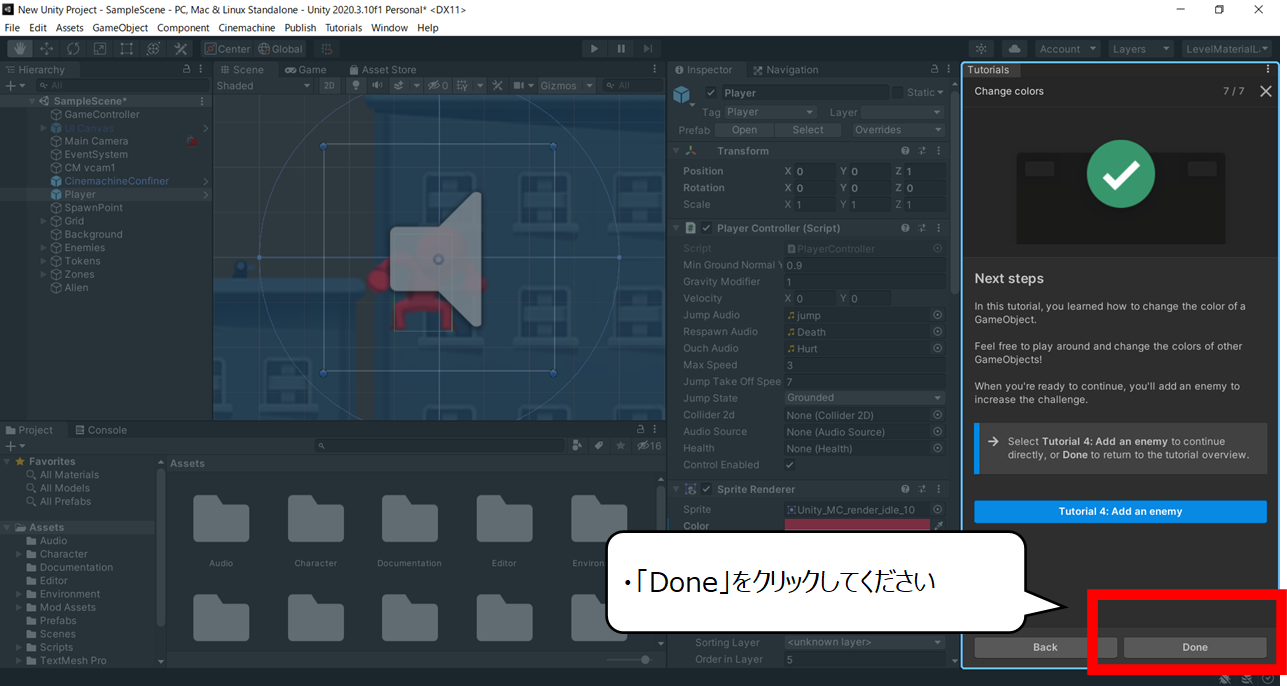The height and width of the screenshot is (686, 1287).
Task: Select the Rotate tool
Action: click(x=73, y=48)
